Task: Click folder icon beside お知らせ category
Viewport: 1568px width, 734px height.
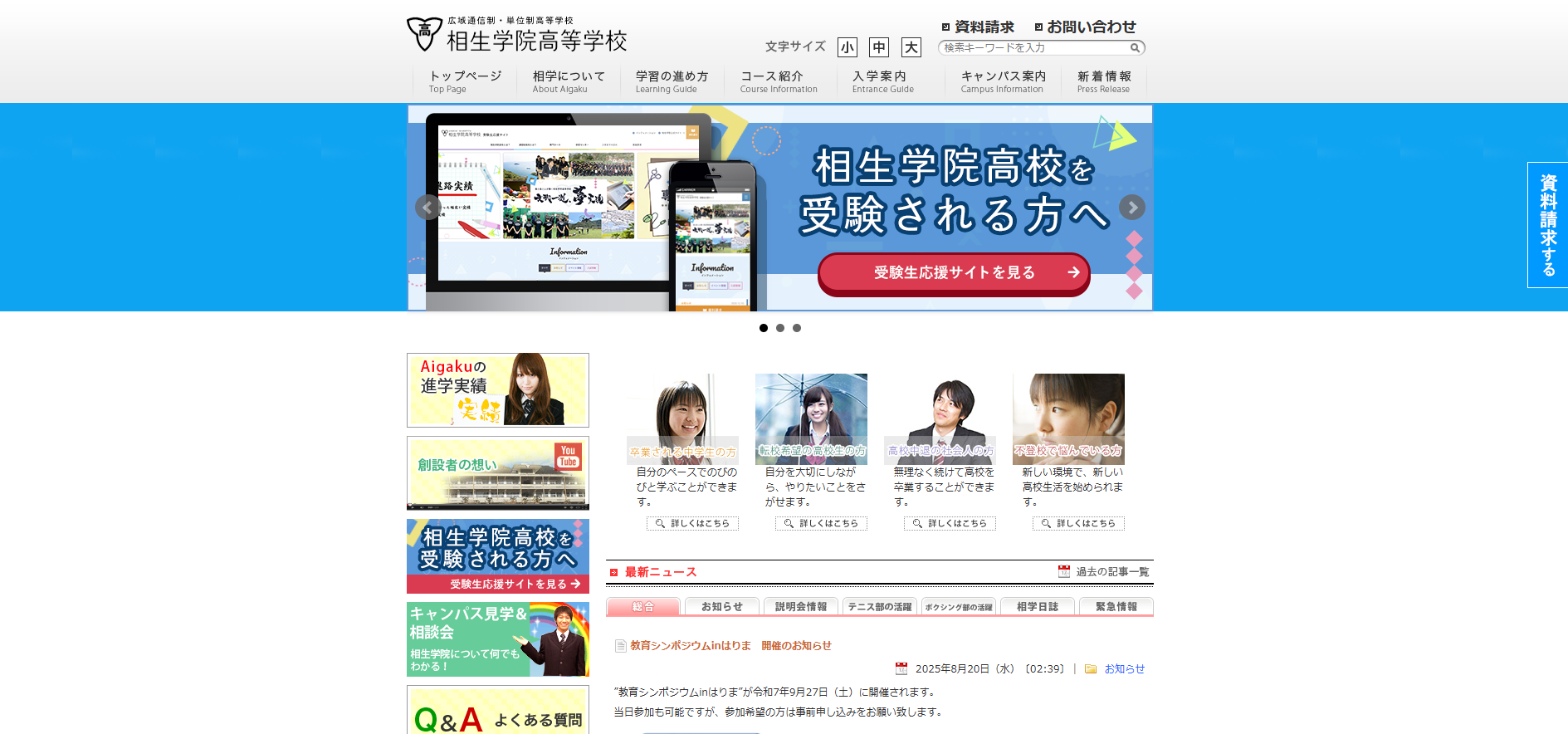Action: tap(1091, 668)
